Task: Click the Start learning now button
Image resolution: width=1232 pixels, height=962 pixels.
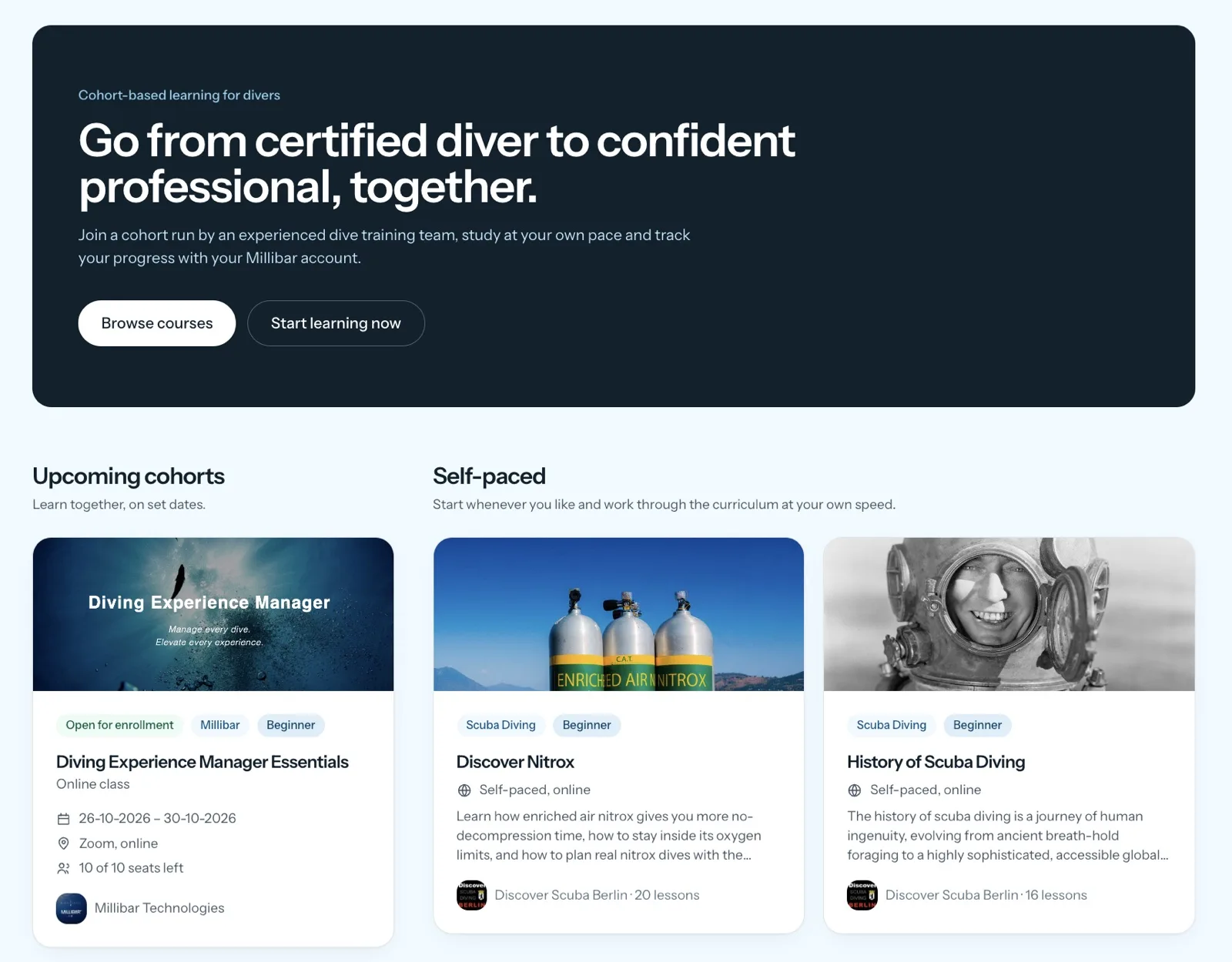Action: coord(336,323)
